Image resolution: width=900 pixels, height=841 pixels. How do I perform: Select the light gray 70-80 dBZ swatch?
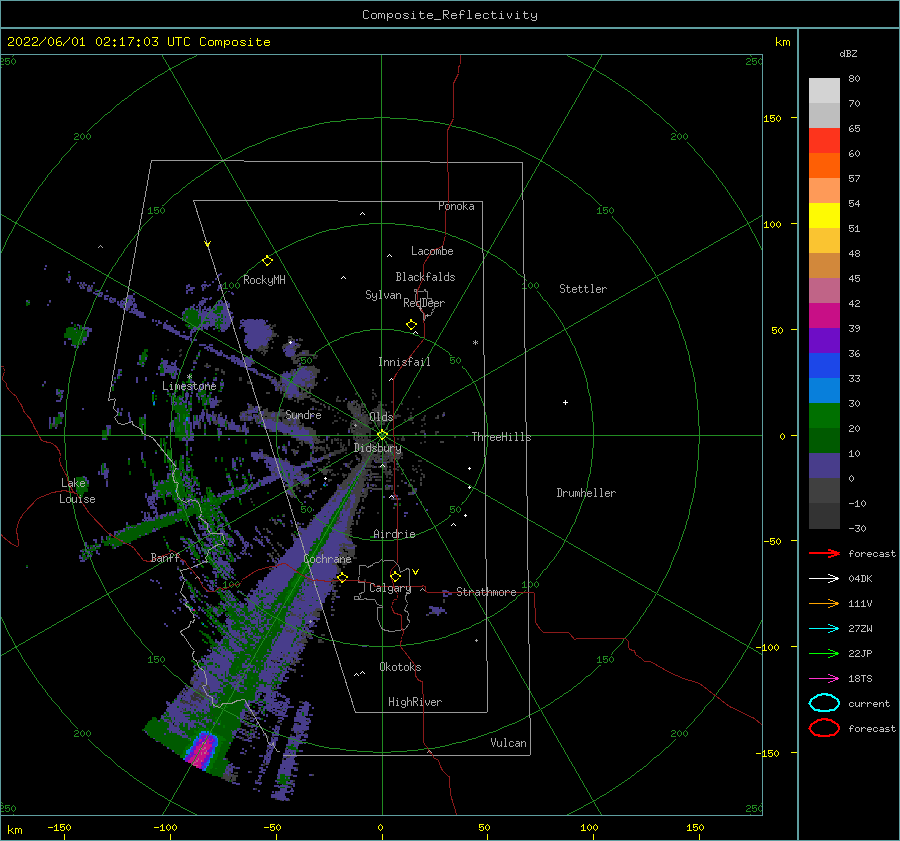(x=824, y=91)
